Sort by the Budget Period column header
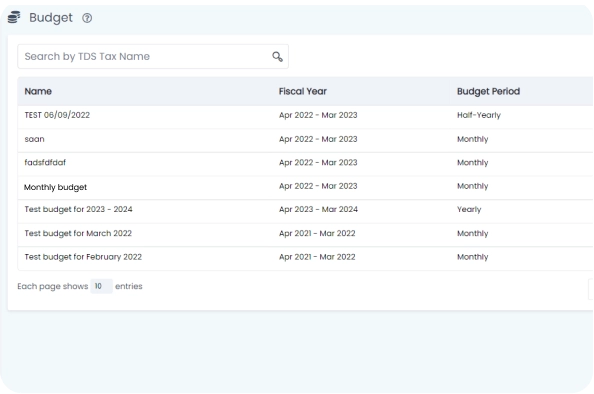594x394 pixels. pyautogui.click(x=488, y=91)
